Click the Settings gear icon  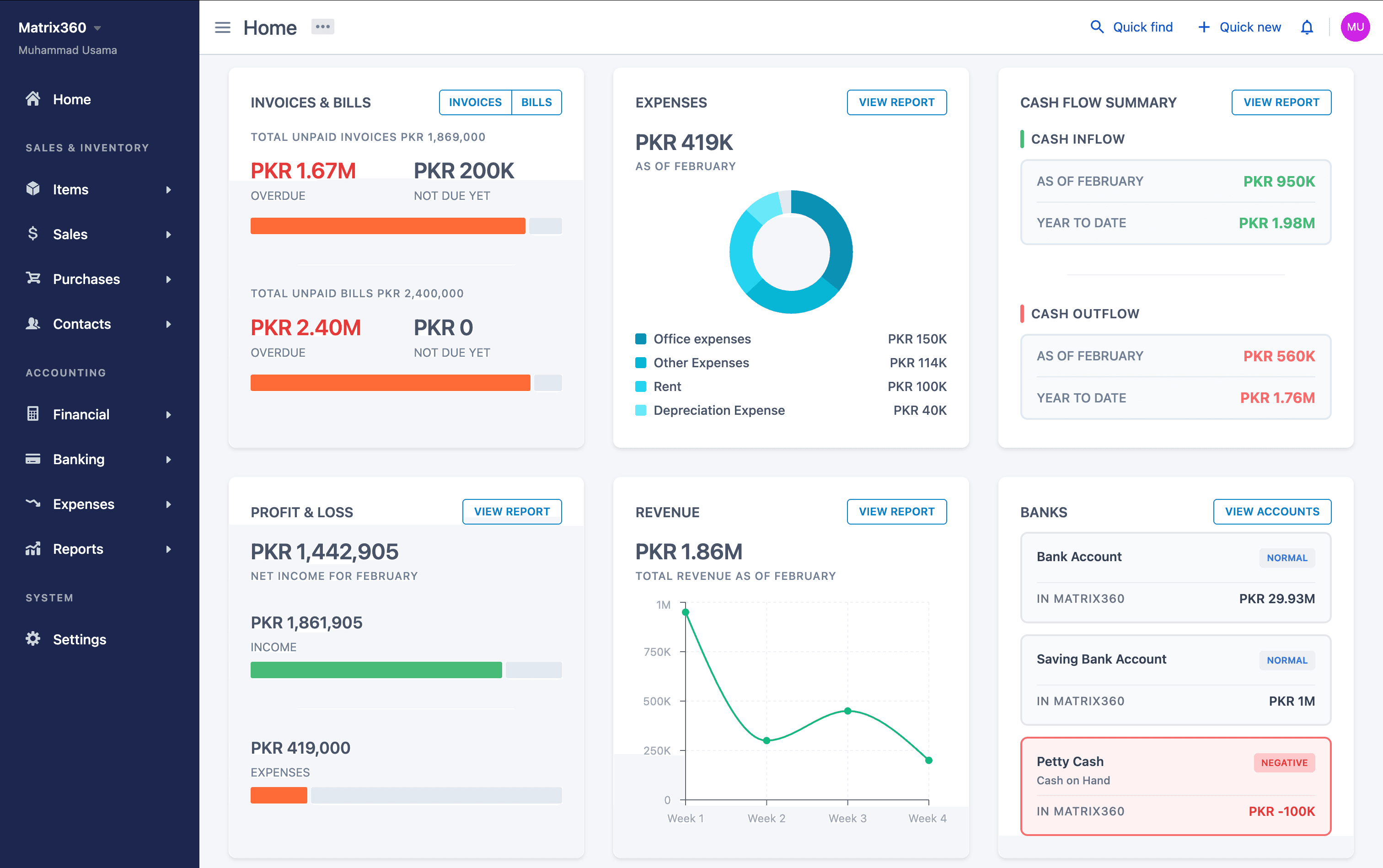33,638
